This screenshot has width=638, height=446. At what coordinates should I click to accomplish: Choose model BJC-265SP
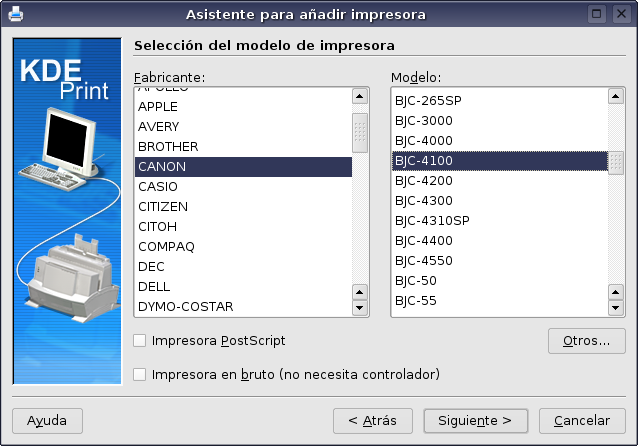click(500, 101)
